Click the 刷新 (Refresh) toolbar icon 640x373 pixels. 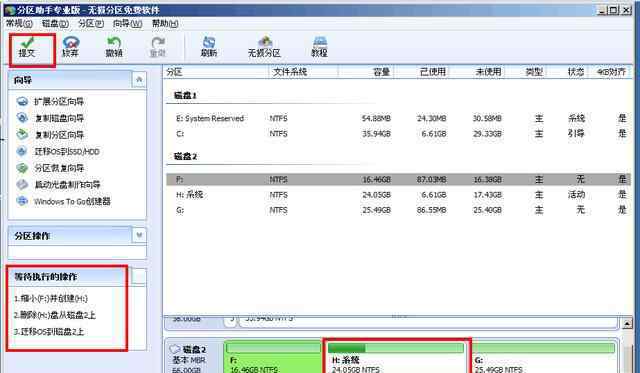(x=209, y=42)
